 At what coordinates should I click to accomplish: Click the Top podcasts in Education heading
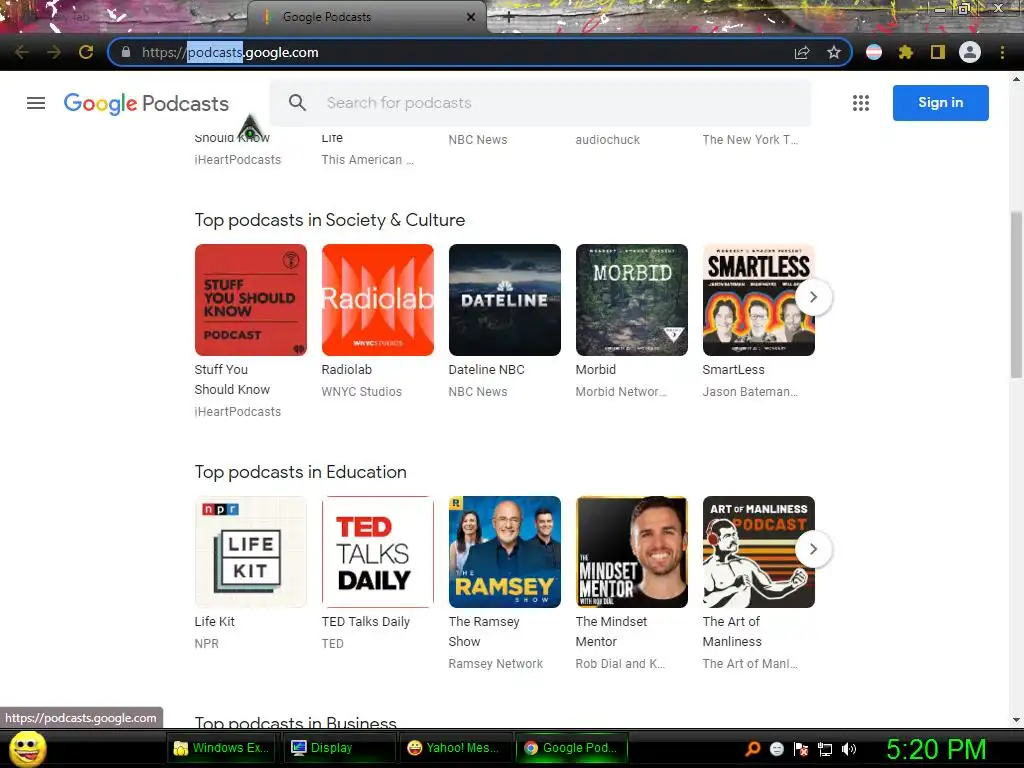(x=300, y=472)
